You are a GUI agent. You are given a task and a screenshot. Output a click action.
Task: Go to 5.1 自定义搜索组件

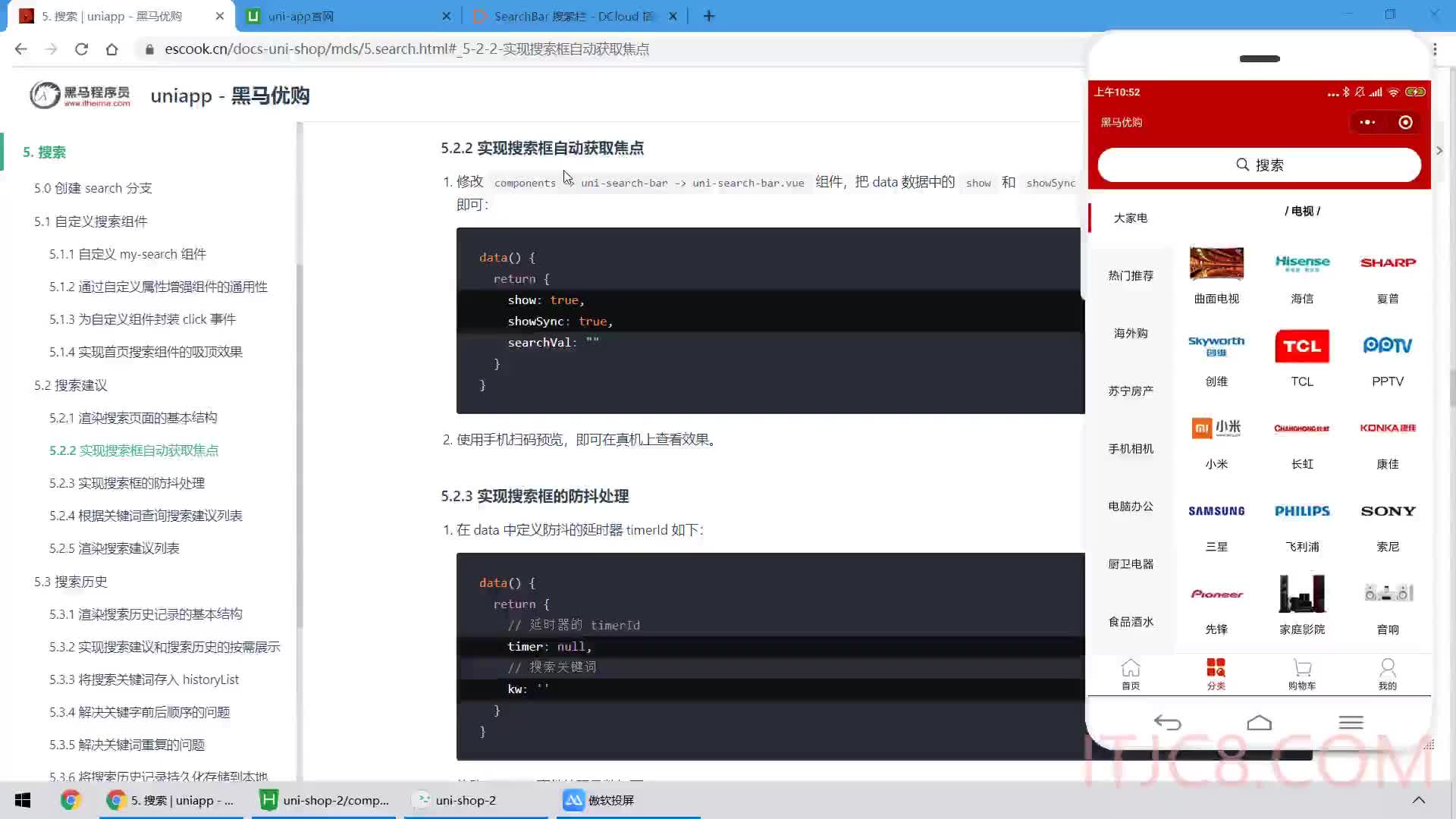tap(90, 221)
